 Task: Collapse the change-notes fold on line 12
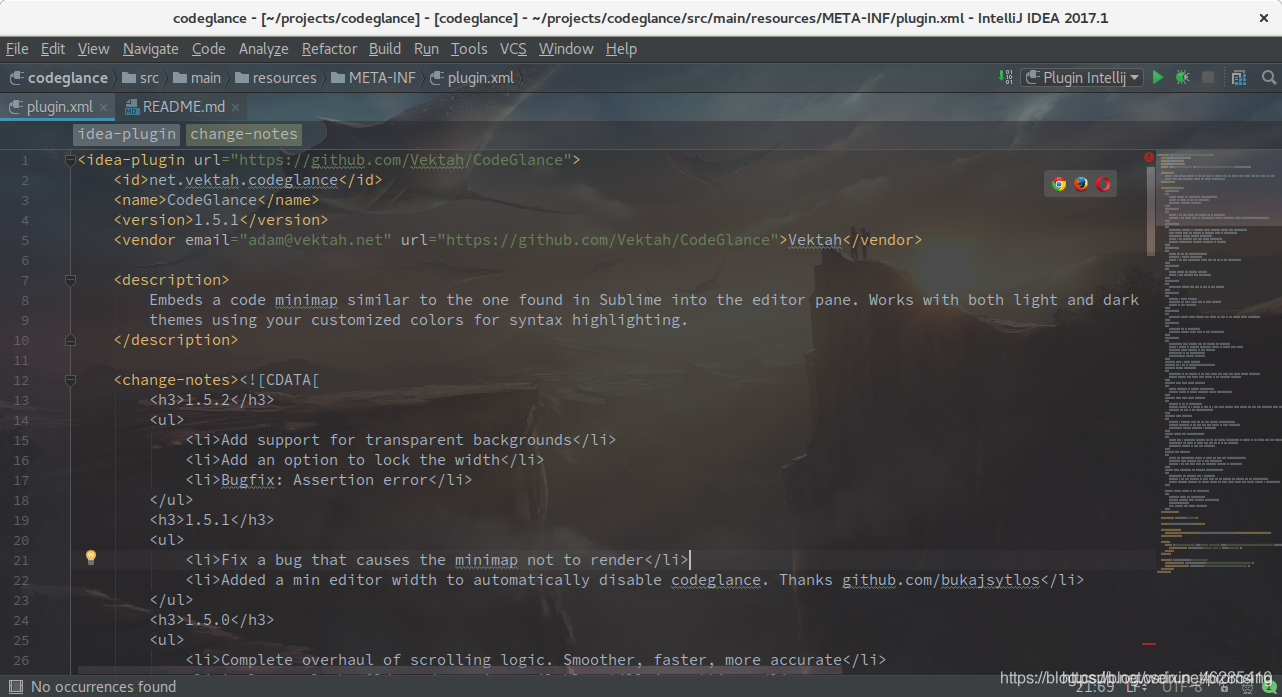[70, 380]
